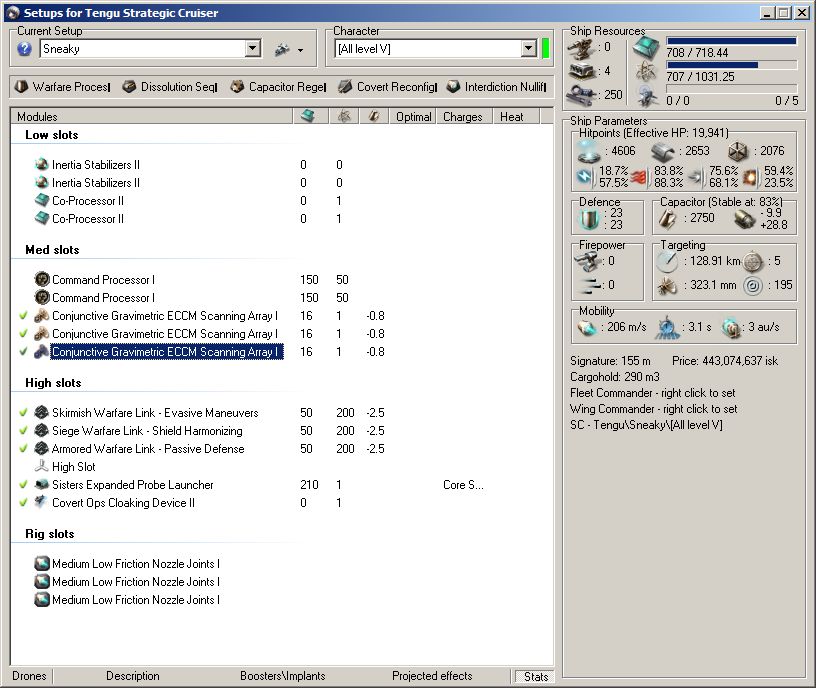The image size is (816, 688).
Task: Click the ship icon next to setup dropdown
Action: click(x=282, y=50)
